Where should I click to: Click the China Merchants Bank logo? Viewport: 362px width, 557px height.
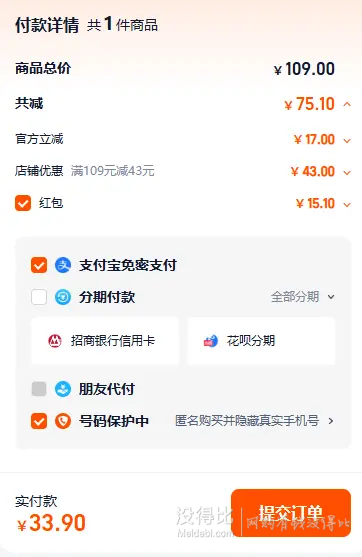(x=55, y=341)
